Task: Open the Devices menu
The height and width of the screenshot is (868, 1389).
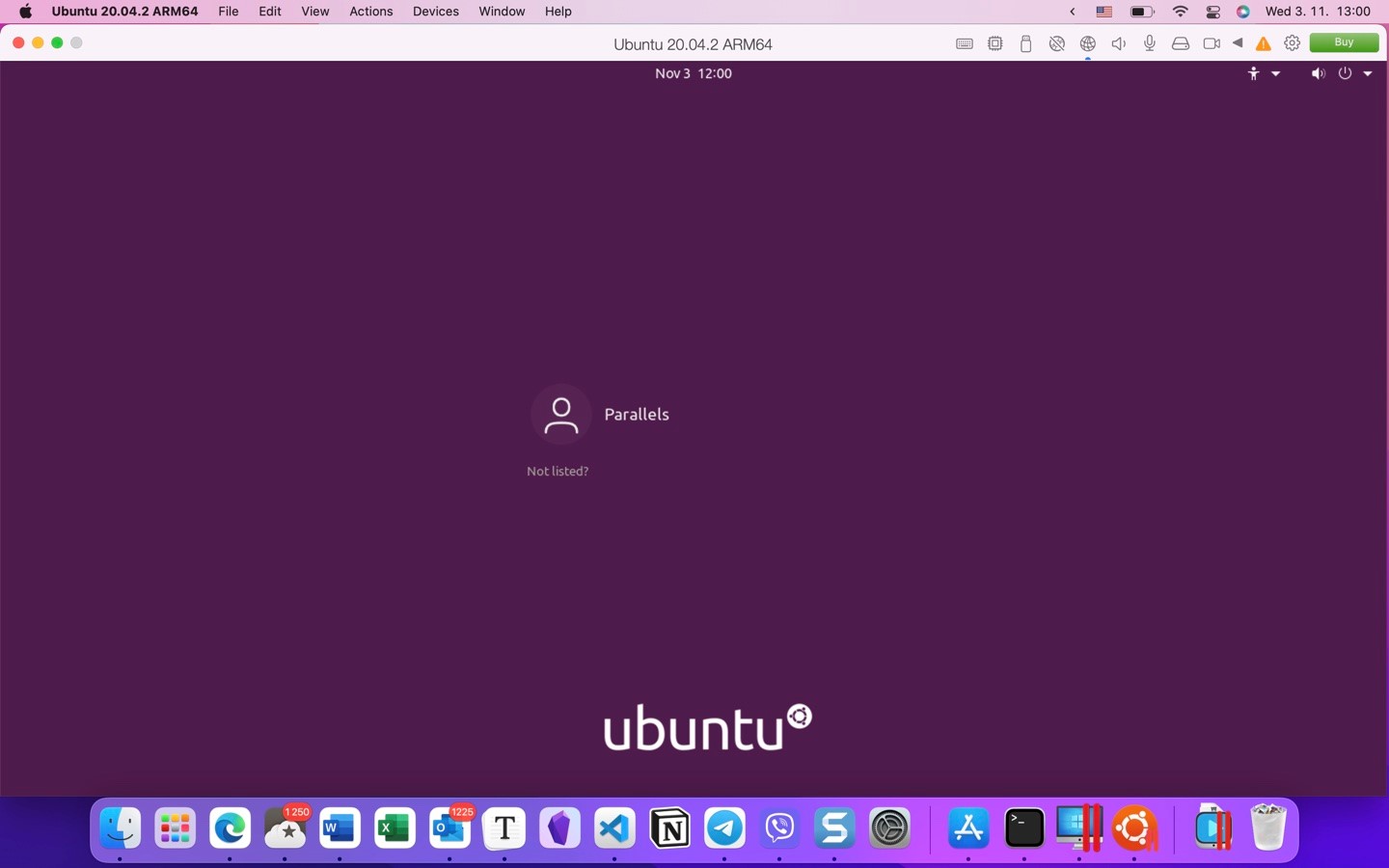Action: pos(436,12)
